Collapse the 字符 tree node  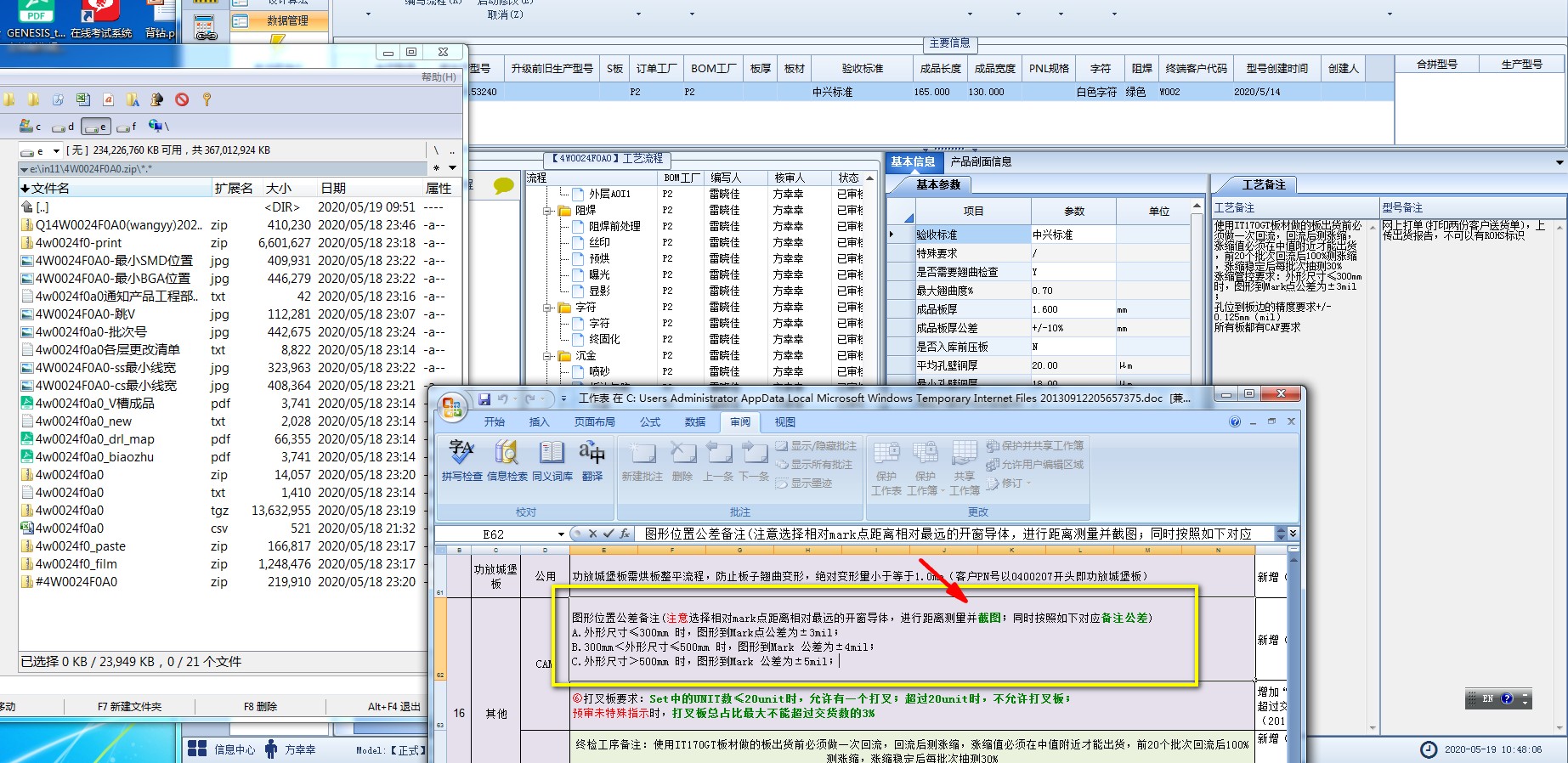pos(548,308)
